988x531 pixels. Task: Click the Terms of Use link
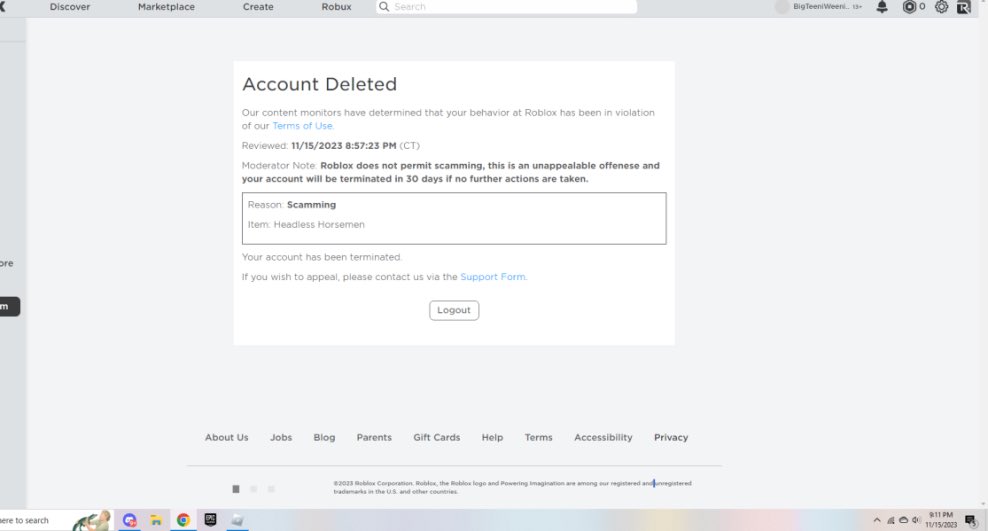[302, 126]
